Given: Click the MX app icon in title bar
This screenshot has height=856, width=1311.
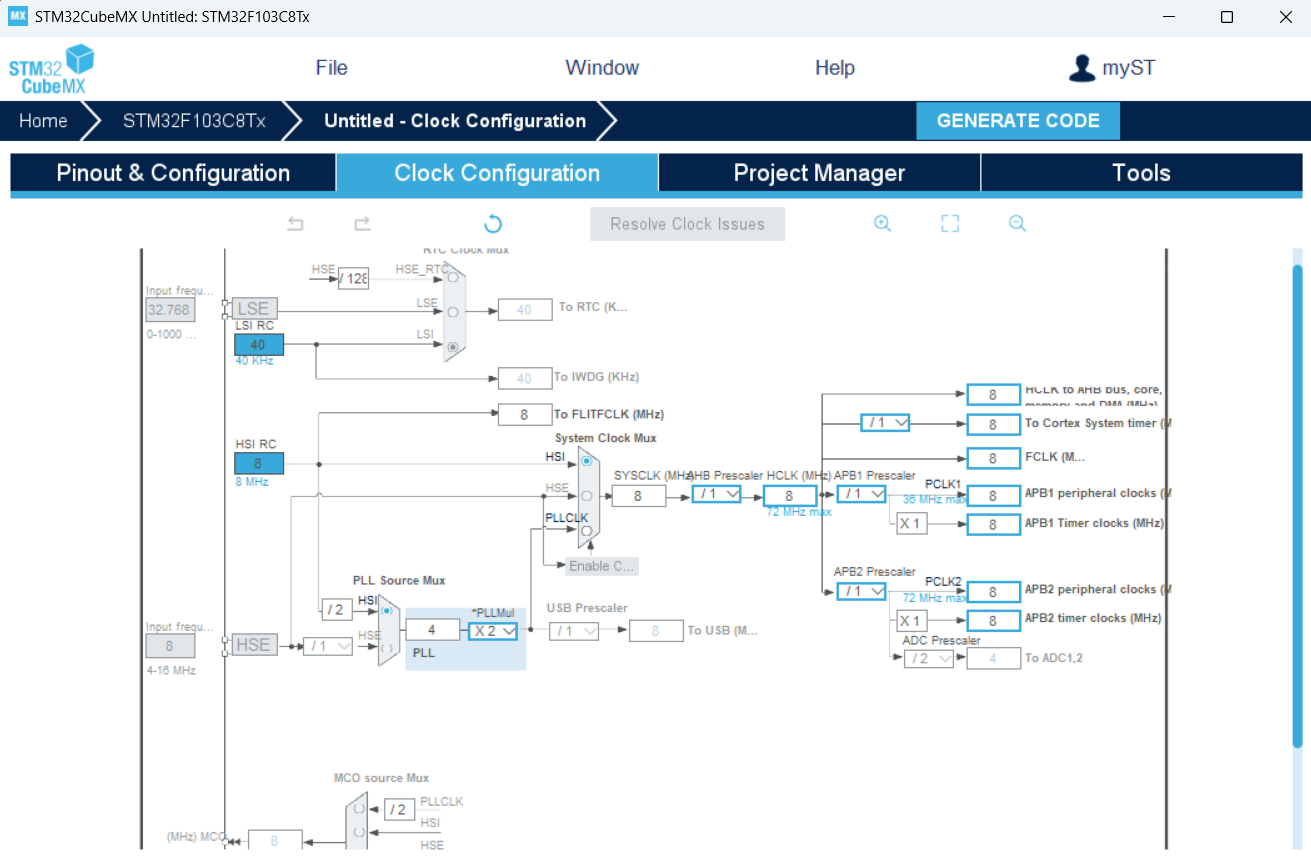Looking at the screenshot, I should (x=17, y=16).
